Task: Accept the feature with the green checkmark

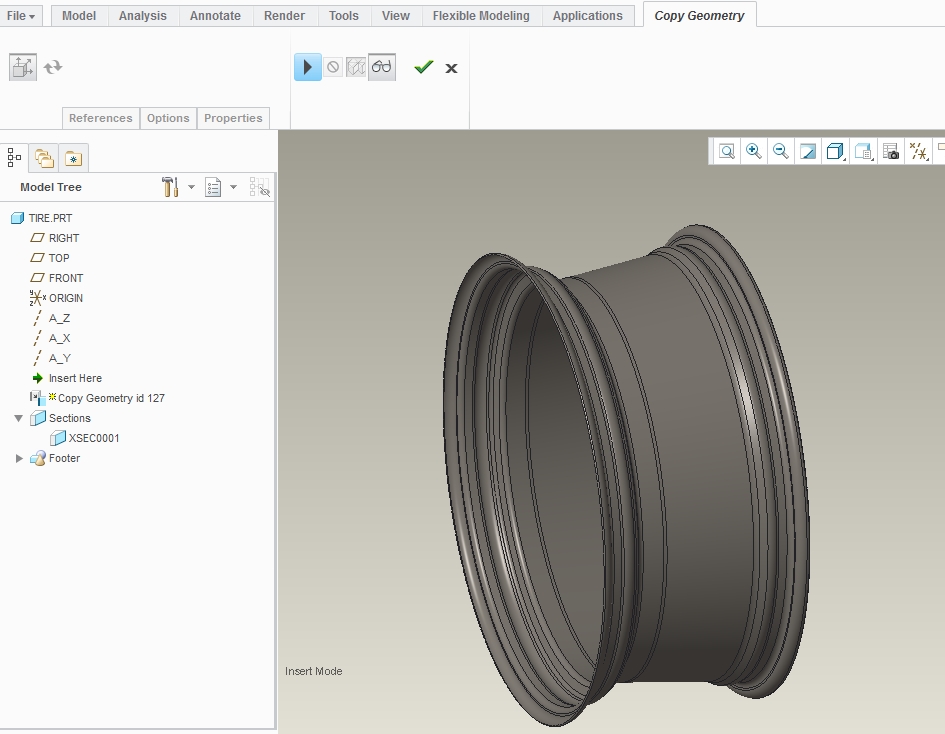Action: [x=424, y=67]
